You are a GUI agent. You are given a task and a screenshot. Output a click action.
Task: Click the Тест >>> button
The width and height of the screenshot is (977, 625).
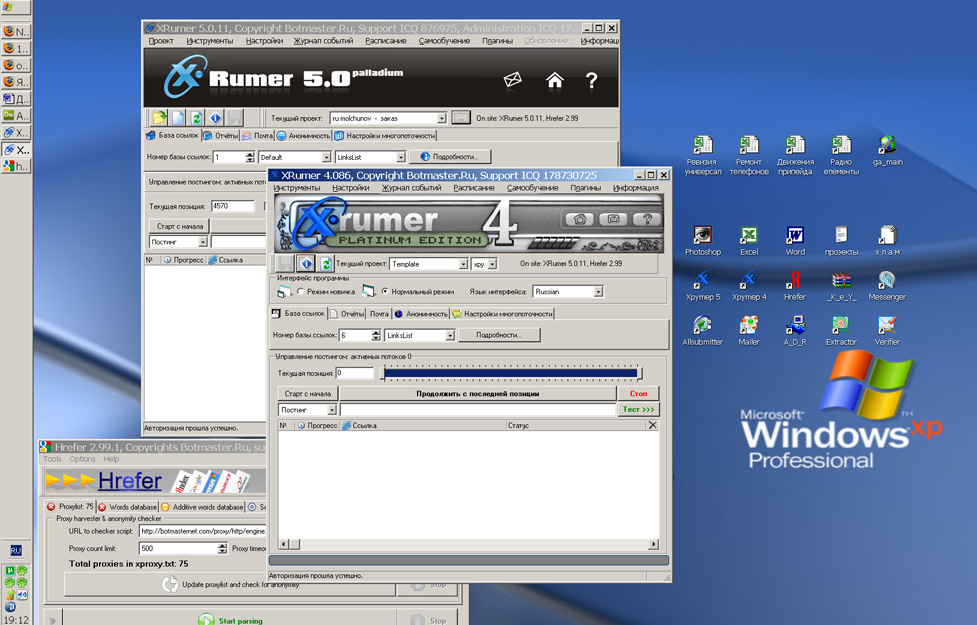[x=638, y=409]
